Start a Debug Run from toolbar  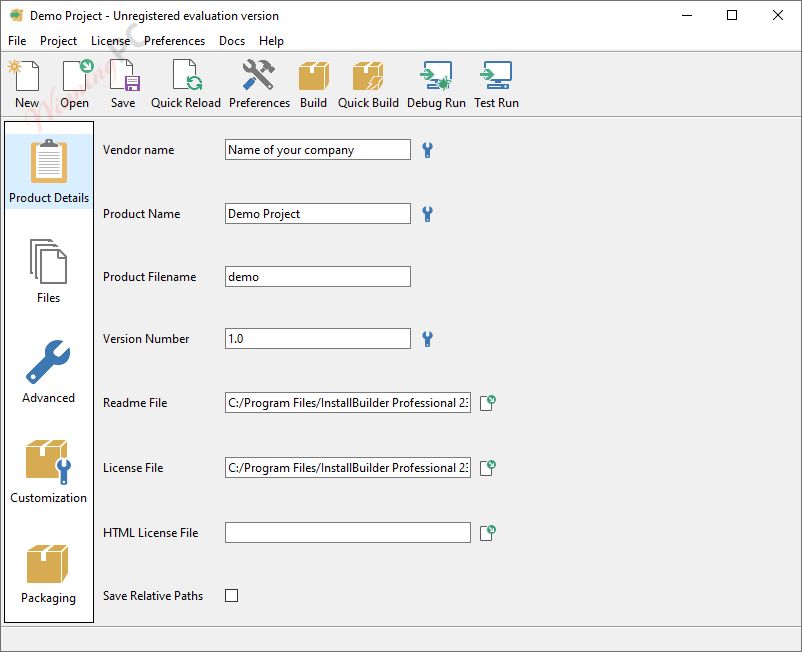pos(436,84)
